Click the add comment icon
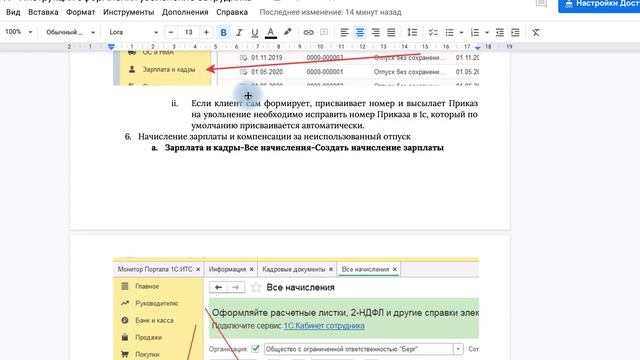Viewport: 640px width, 360px height. [x=324, y=32]
